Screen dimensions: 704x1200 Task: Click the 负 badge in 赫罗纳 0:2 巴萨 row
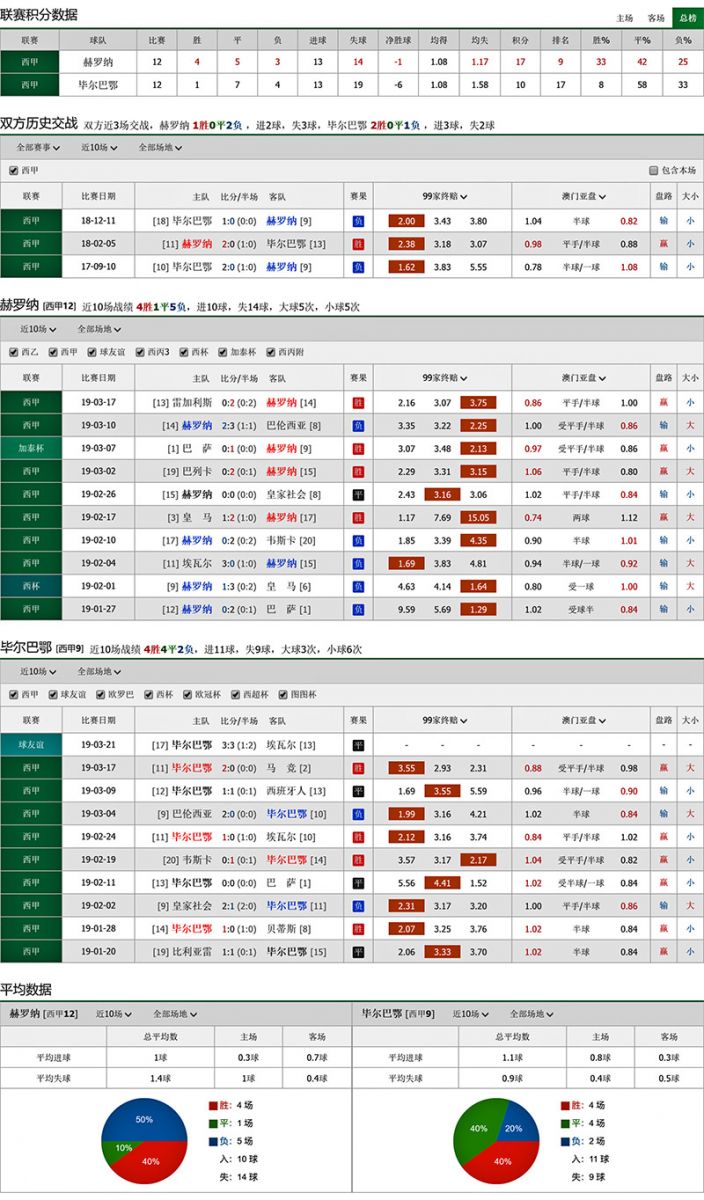(358, 610)
